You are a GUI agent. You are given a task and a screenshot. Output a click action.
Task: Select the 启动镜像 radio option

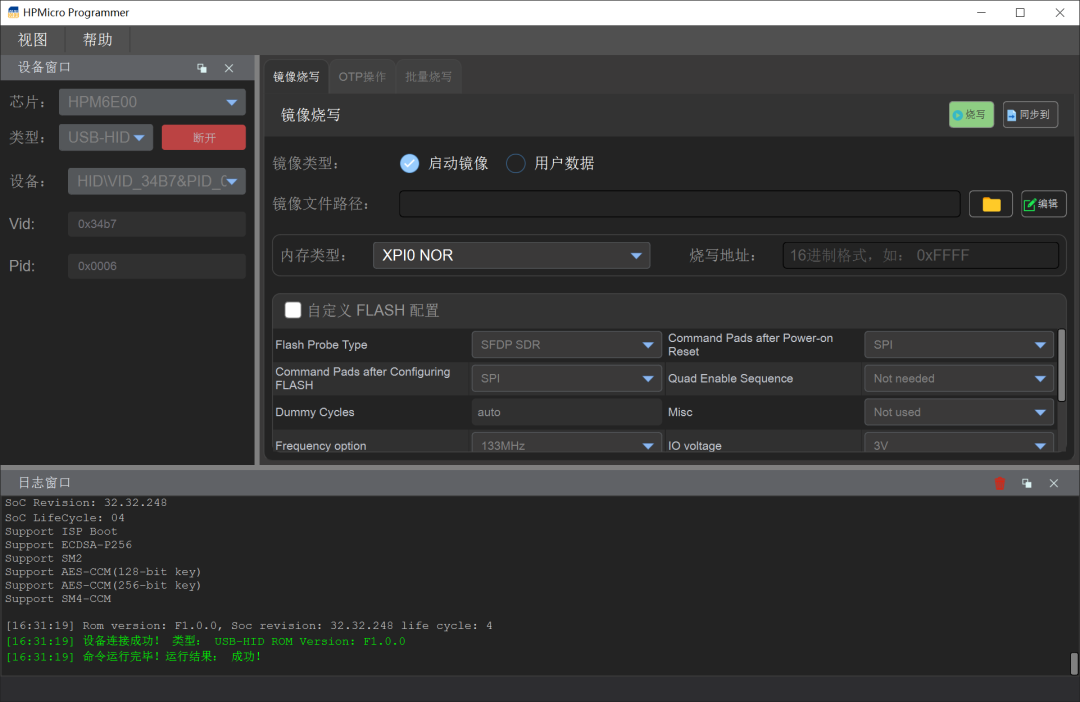(x=409, y=164)
